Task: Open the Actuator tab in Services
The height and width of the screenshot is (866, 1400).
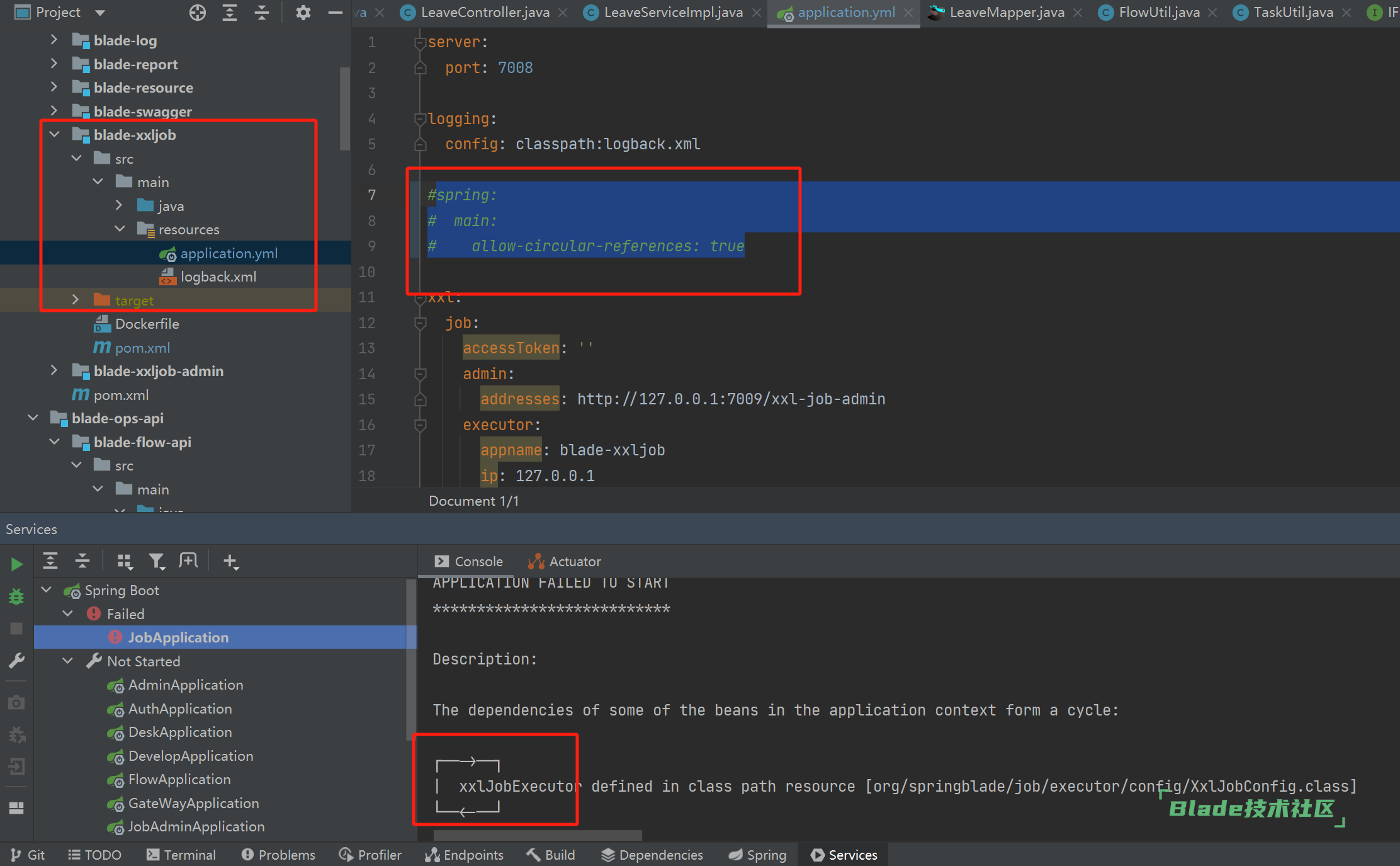Action: 565,561
